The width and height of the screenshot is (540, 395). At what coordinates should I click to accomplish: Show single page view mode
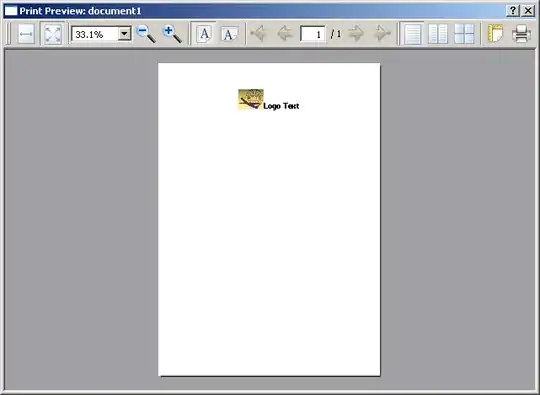click(412, 34)
